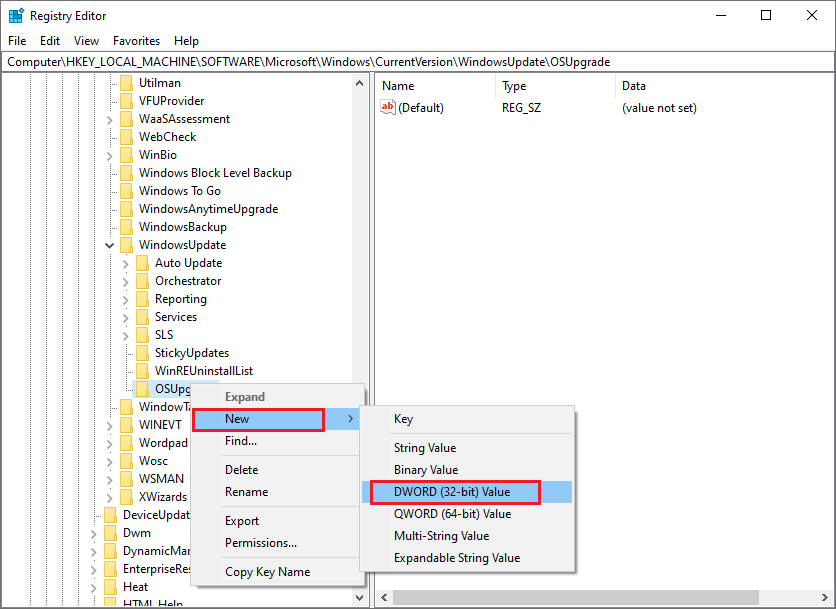Open the Edit menu
This screenshot has height=609, width=836.
coord(50,41)
